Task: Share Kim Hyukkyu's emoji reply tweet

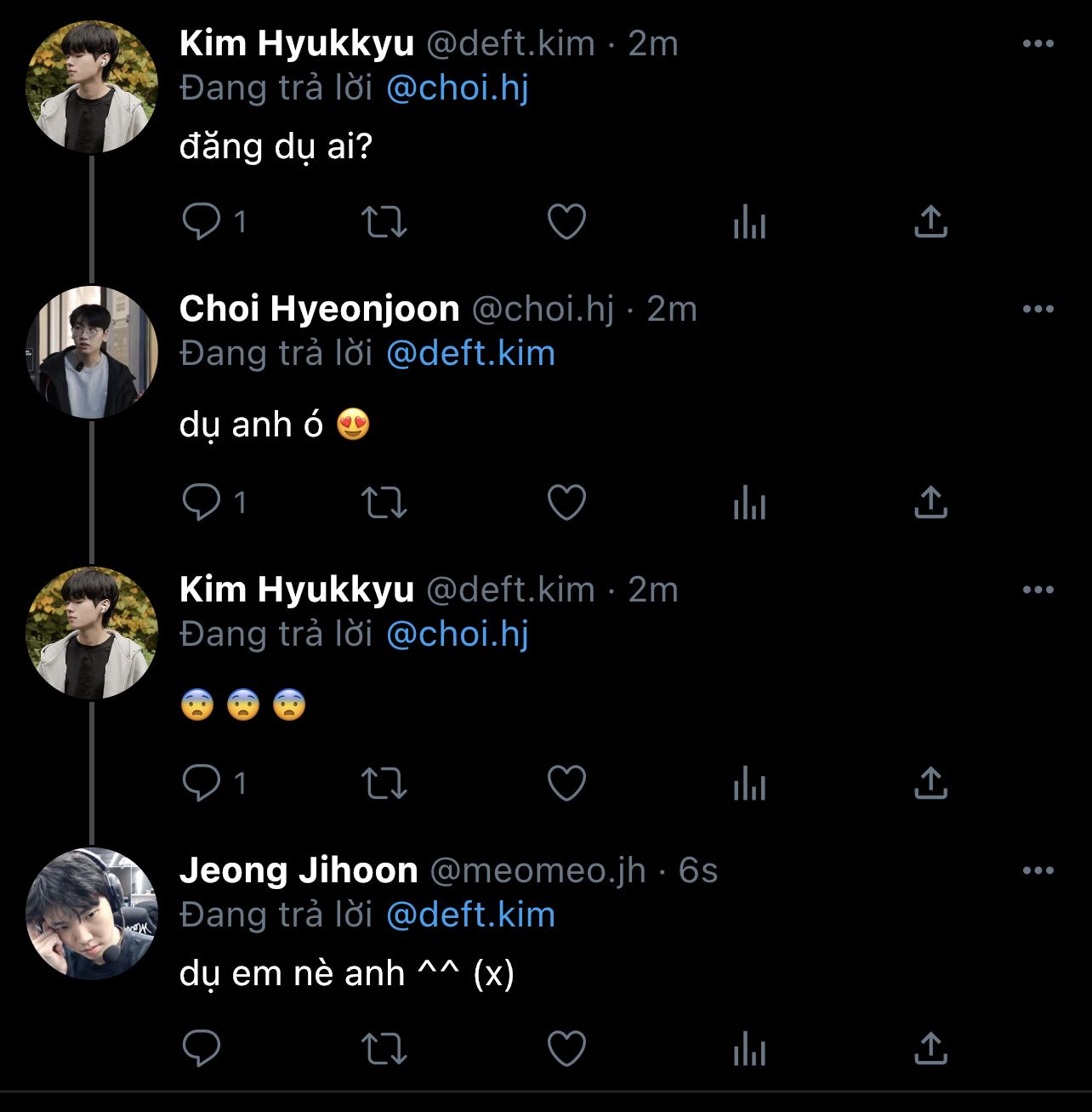Action: [930, 784]
